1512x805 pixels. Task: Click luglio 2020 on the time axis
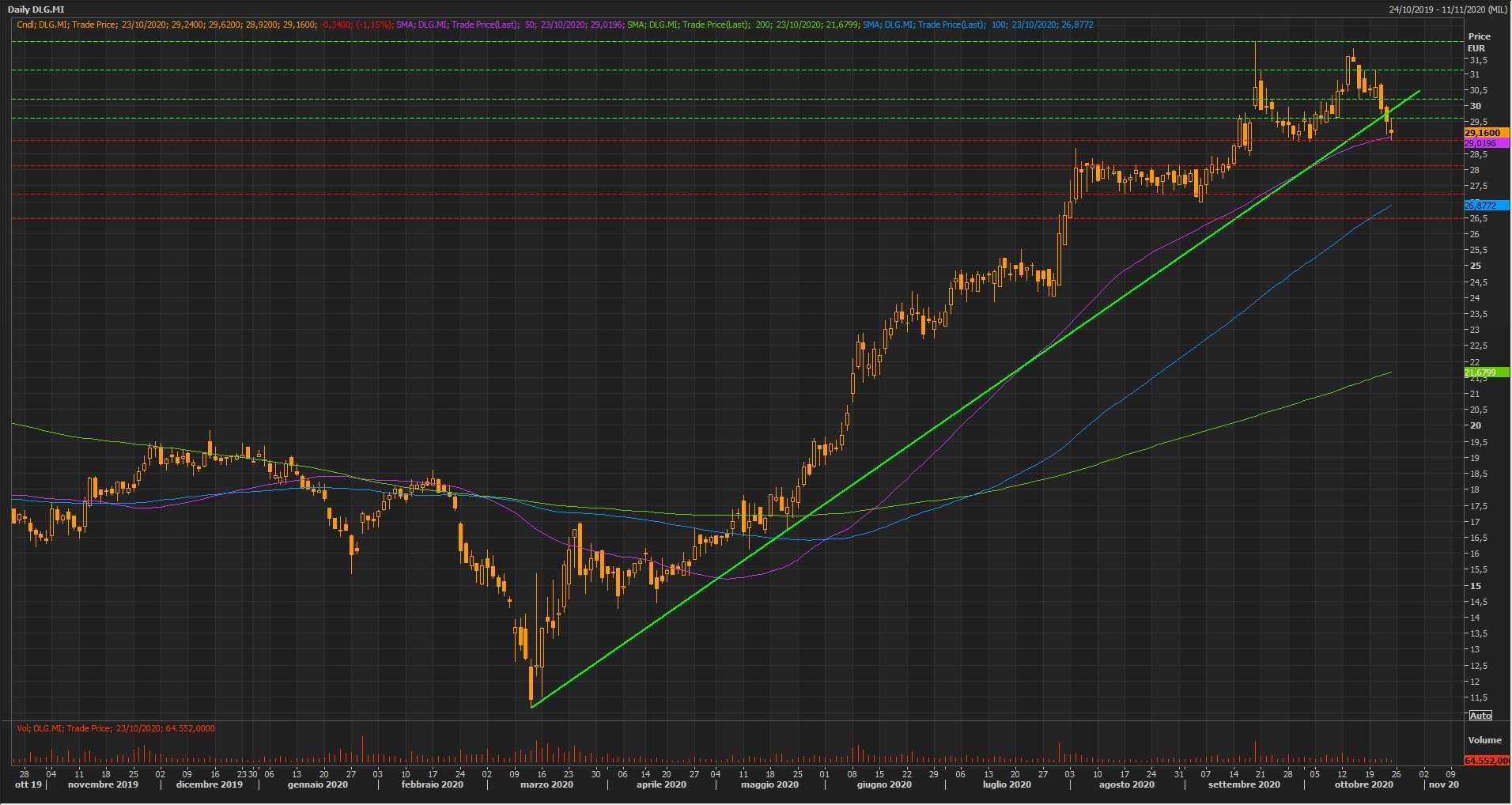(x=1007, y=784)
